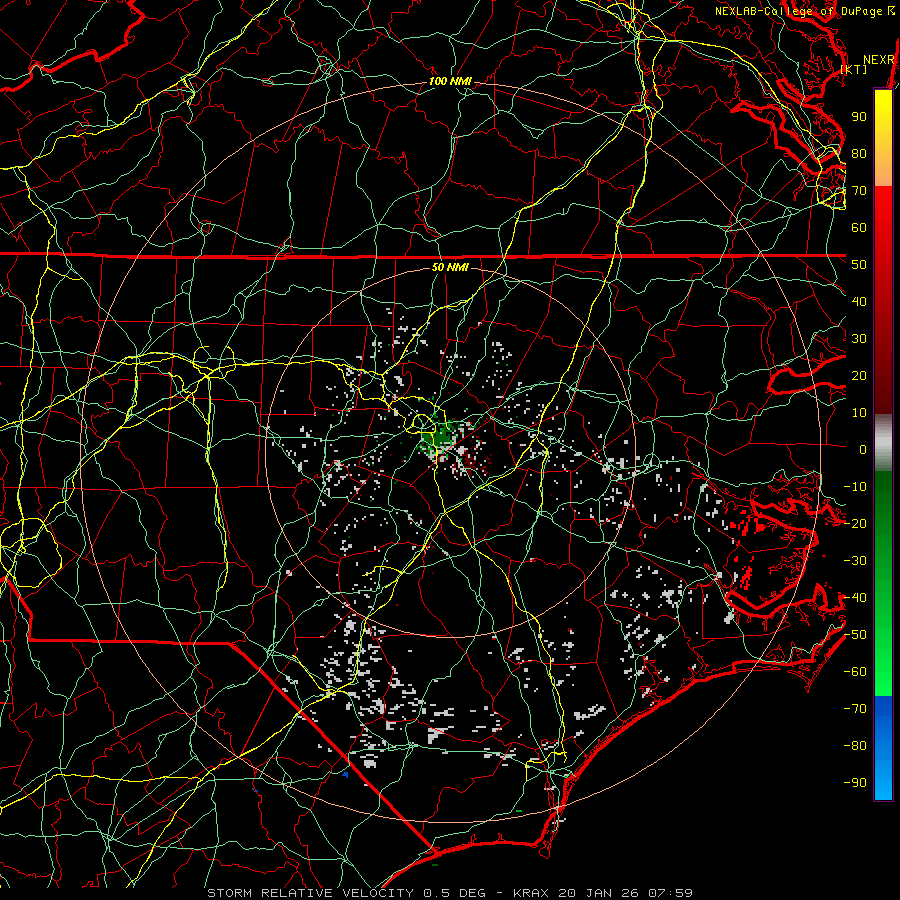The image size is (900, 900).
Task: Click the [KT] units label above the color bar
Action: [854, 69]
